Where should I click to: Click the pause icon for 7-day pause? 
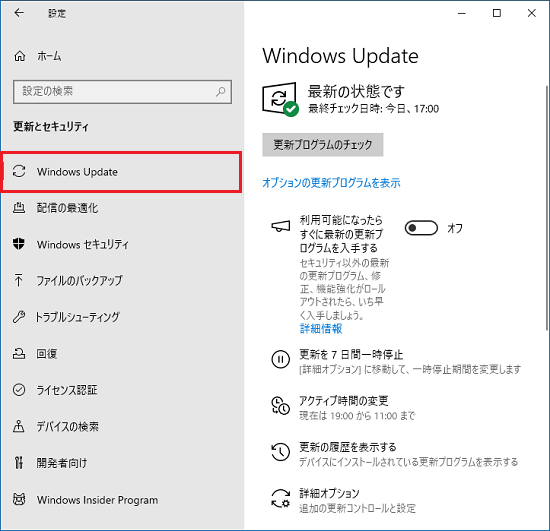click(281, 359)
